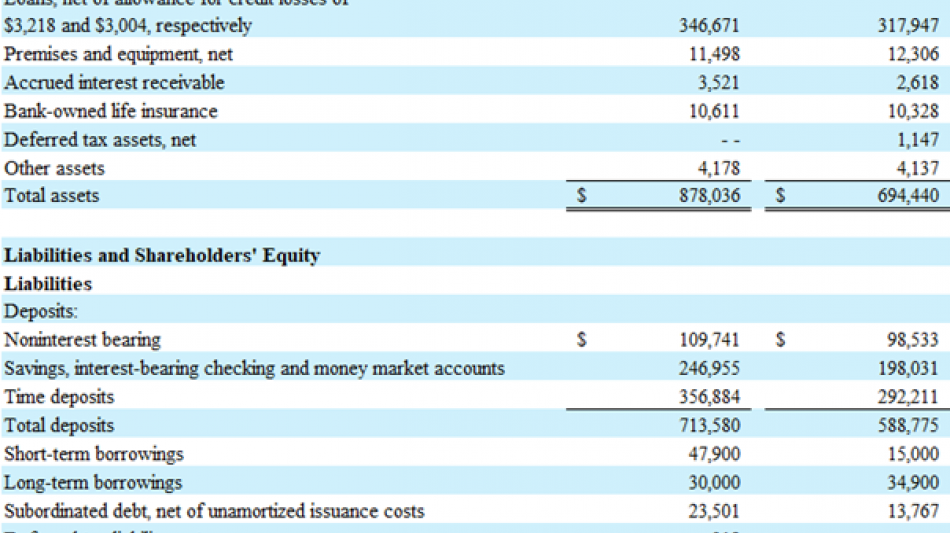Select the 'Short-term borrowings' row label
950x533 pixels.
coord(94,454)
